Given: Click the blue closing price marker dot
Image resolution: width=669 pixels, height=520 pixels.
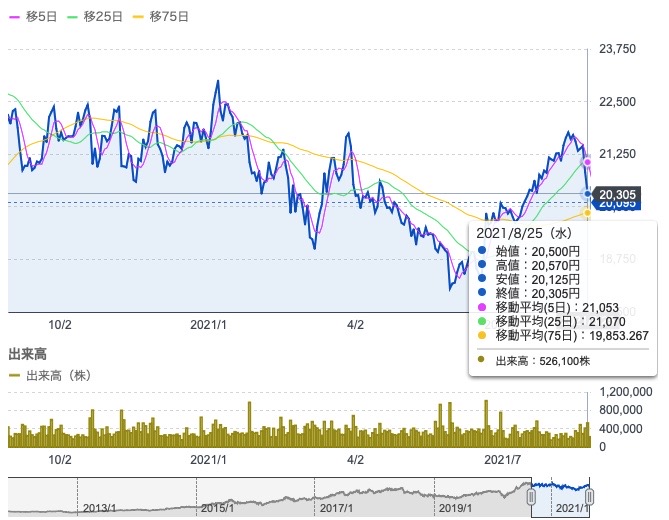Looking at the screenshot, I should [x=588, y=194].
